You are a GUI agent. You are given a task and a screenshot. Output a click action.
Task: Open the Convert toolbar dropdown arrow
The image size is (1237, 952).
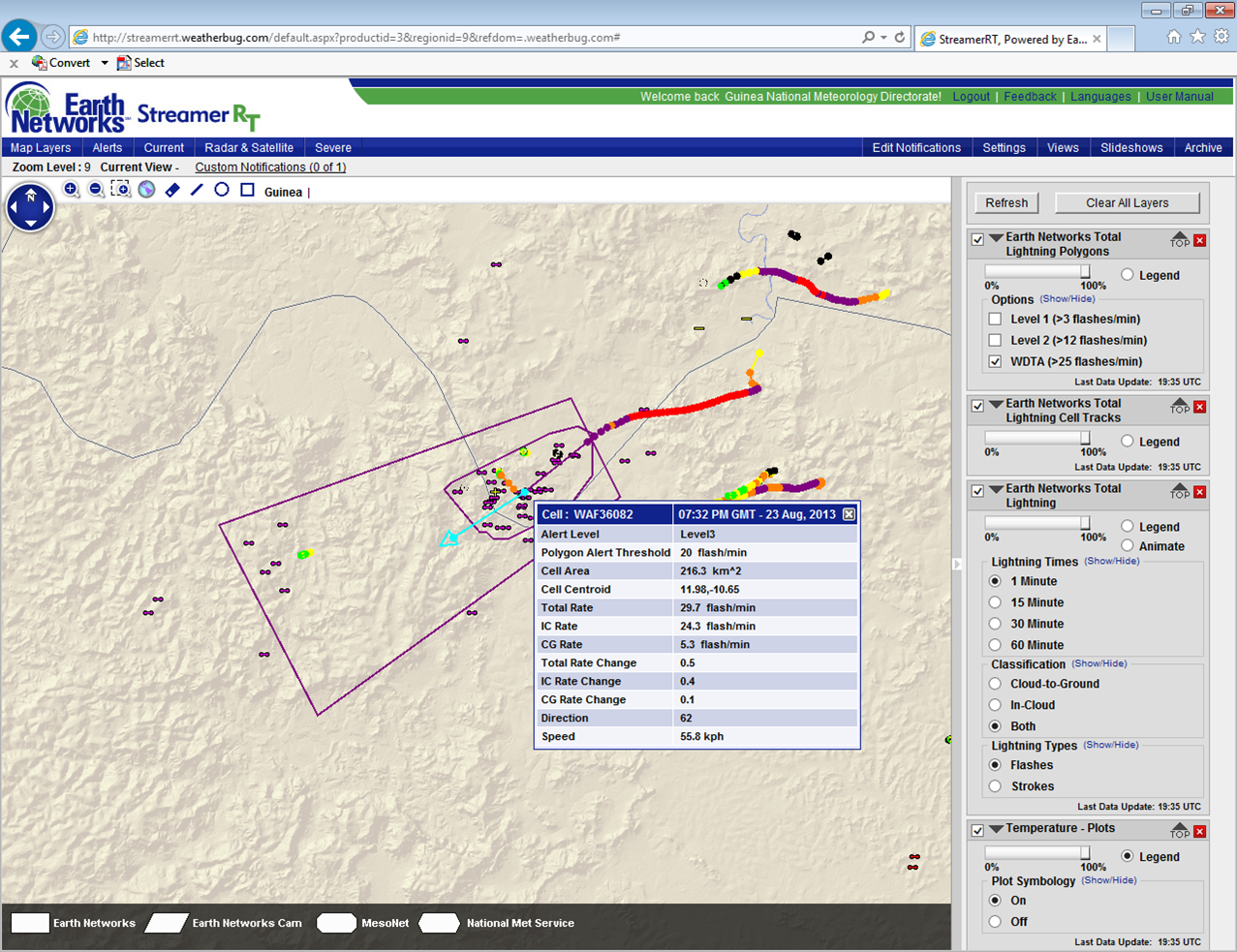(x=105, y=63)
